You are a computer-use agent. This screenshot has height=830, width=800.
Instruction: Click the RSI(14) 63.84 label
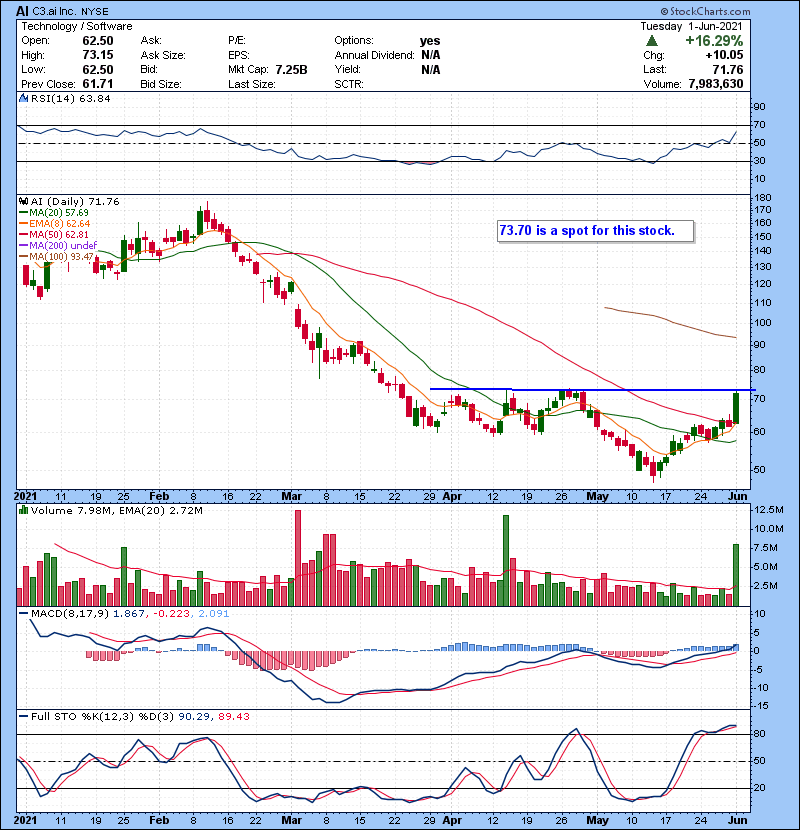point(70,98)
